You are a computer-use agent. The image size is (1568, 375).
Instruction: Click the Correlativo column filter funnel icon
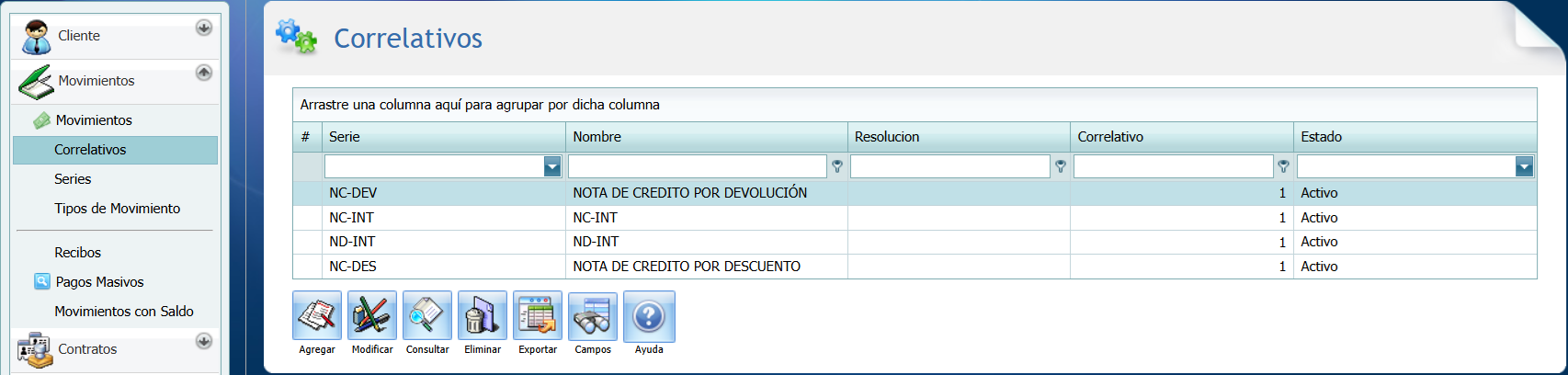(x=1284, y=166)
